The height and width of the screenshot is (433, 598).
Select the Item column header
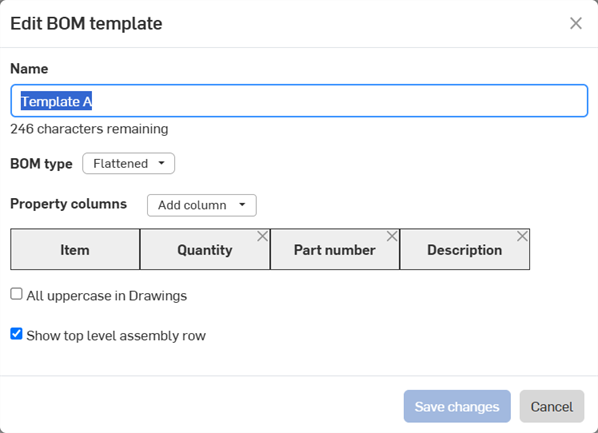pos(75,249)
